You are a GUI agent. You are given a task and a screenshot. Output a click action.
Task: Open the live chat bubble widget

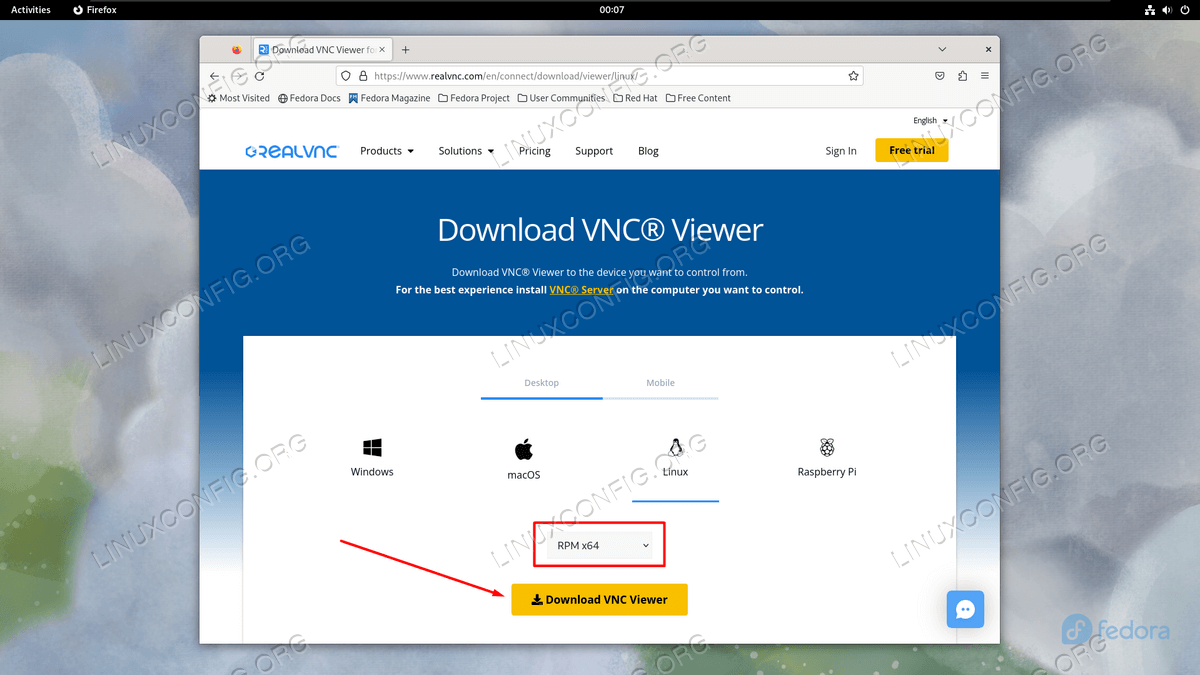966,609
